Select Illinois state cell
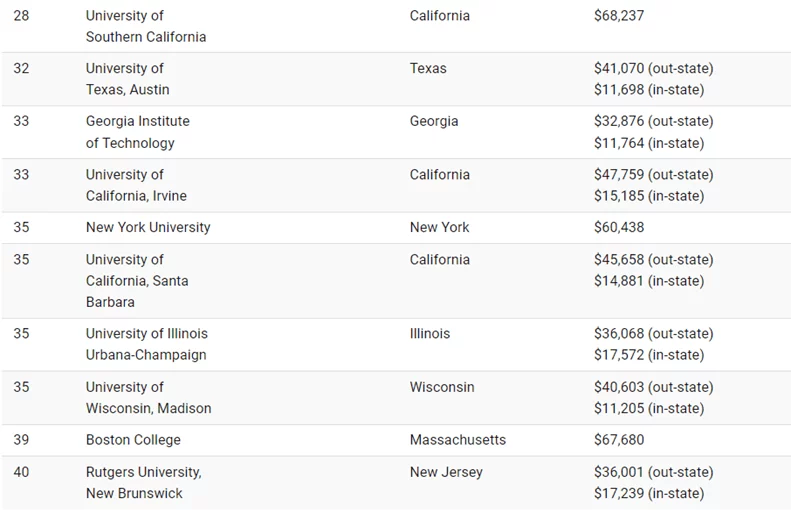Image resolution: width=791 pixels, height=510 pixels. 430,333
